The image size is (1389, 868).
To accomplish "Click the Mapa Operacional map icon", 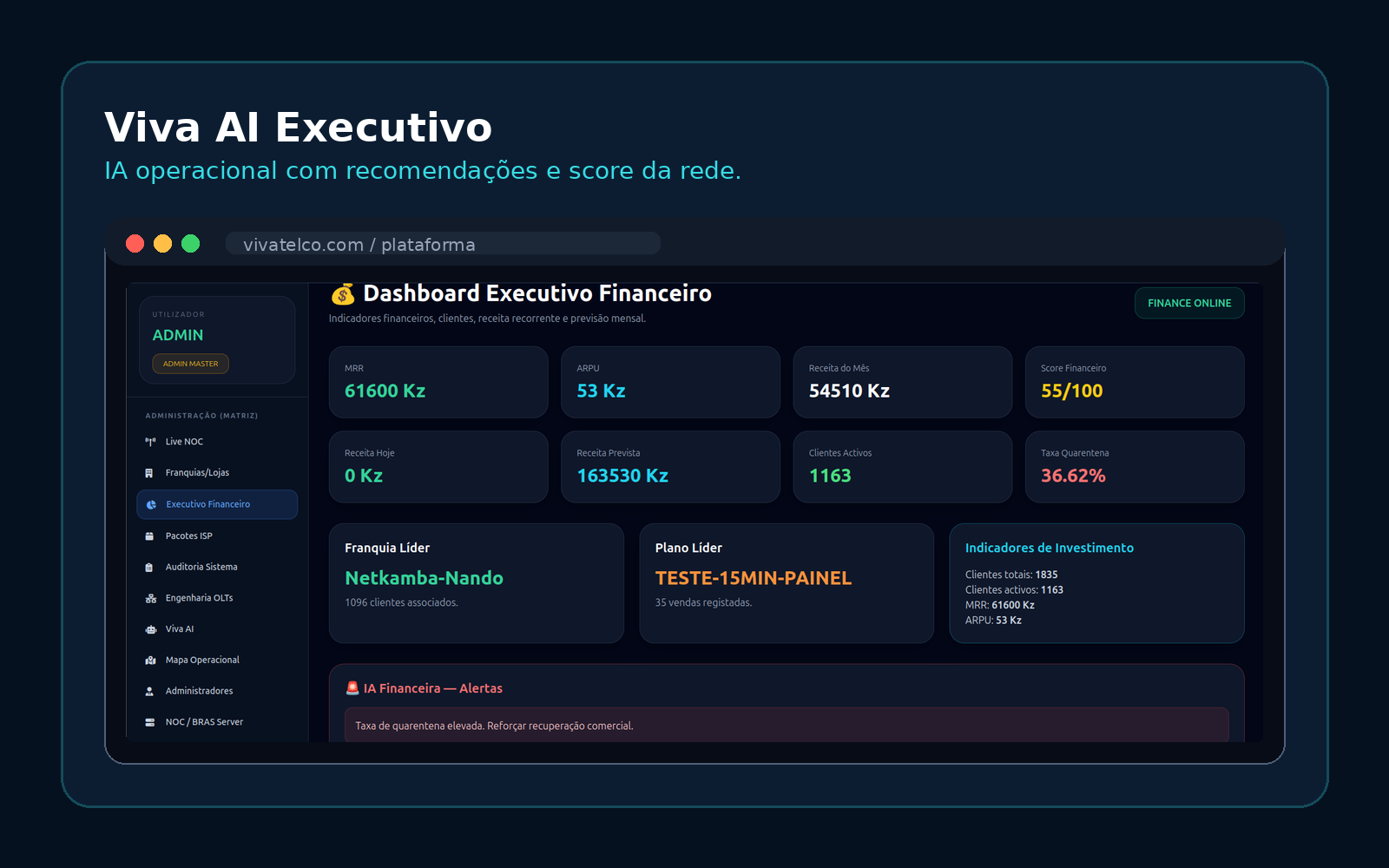I will [x=150, y=661].
